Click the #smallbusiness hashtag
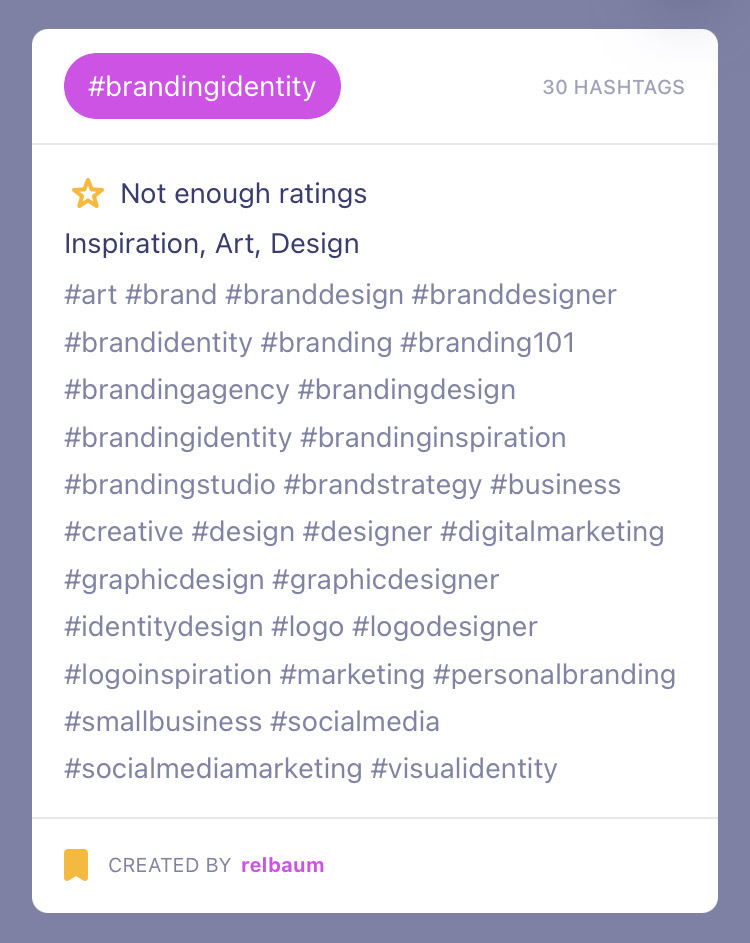Screen dimensions: 750x943 click(163, 722)
